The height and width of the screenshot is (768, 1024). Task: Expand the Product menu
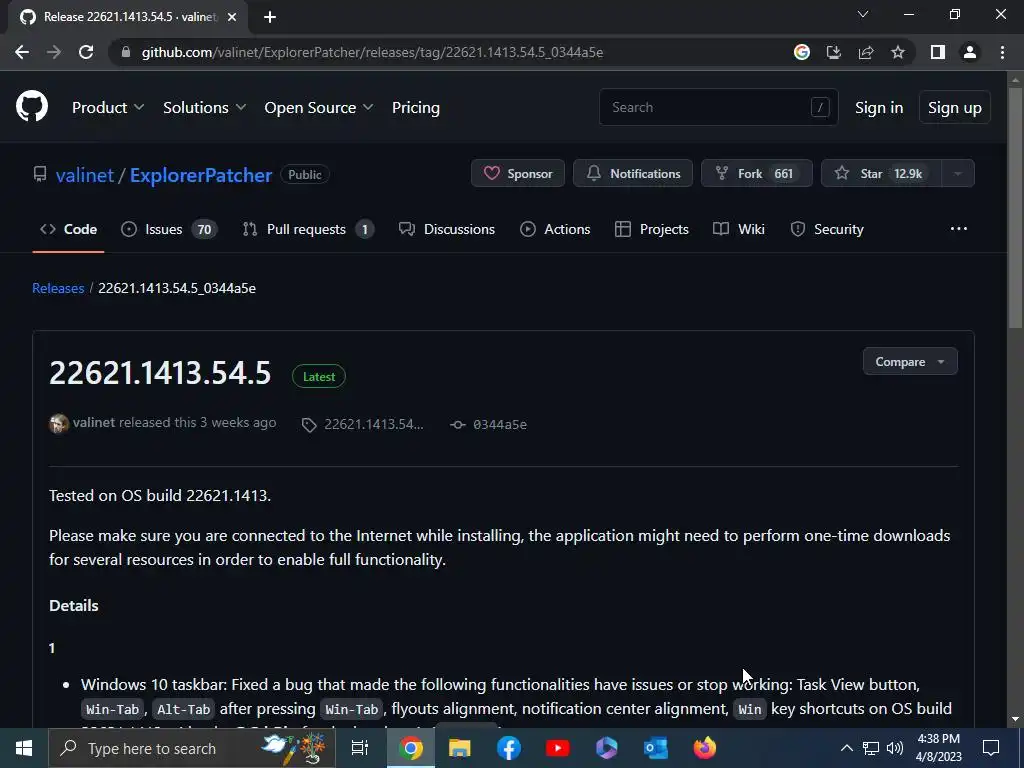point(108,108)
